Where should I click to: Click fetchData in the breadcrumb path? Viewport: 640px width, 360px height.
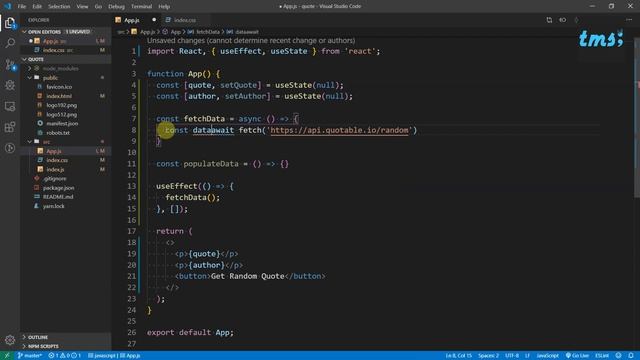(208, 32)
